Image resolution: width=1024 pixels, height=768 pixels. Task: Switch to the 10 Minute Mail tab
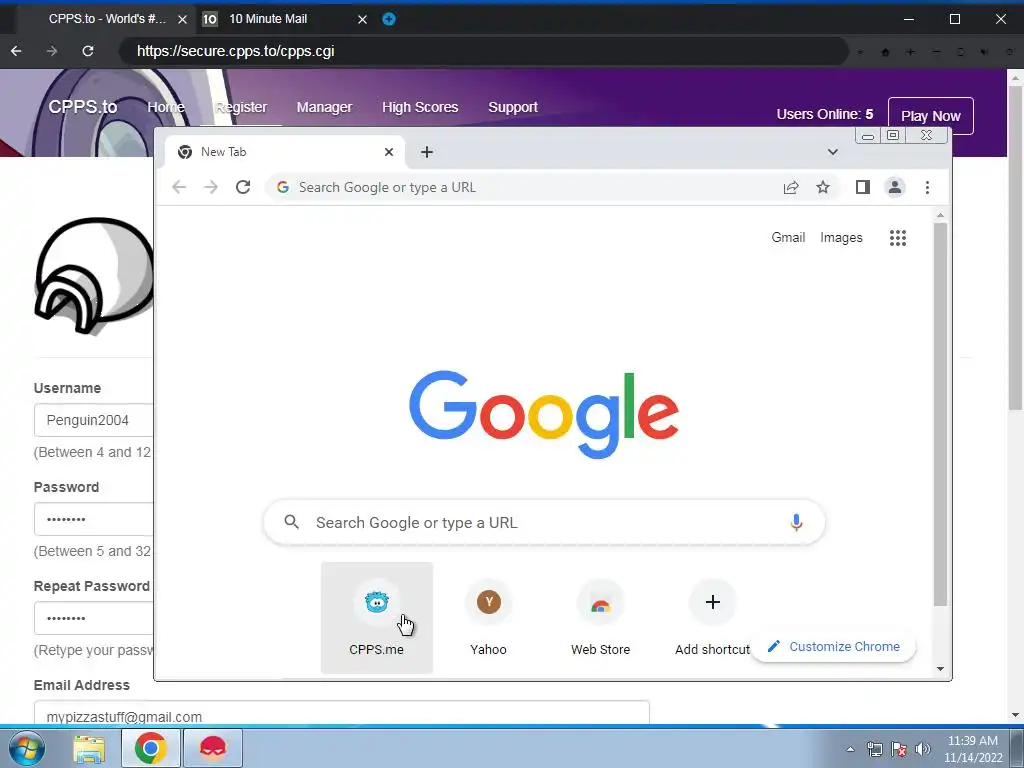click(286, 19)
